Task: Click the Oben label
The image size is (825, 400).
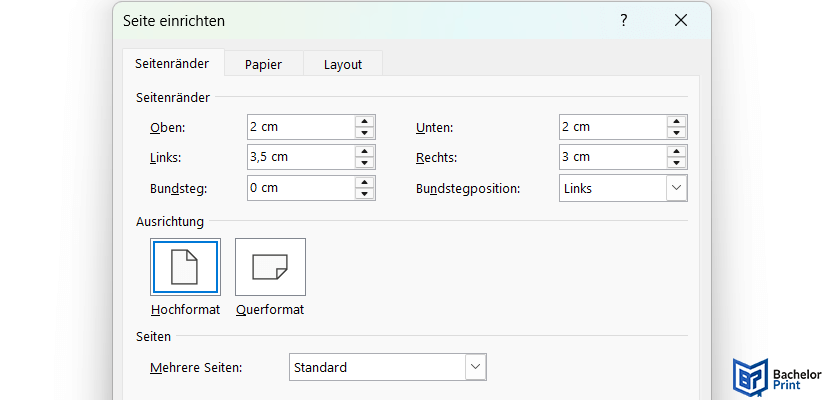Action: (x=168, y=127)
